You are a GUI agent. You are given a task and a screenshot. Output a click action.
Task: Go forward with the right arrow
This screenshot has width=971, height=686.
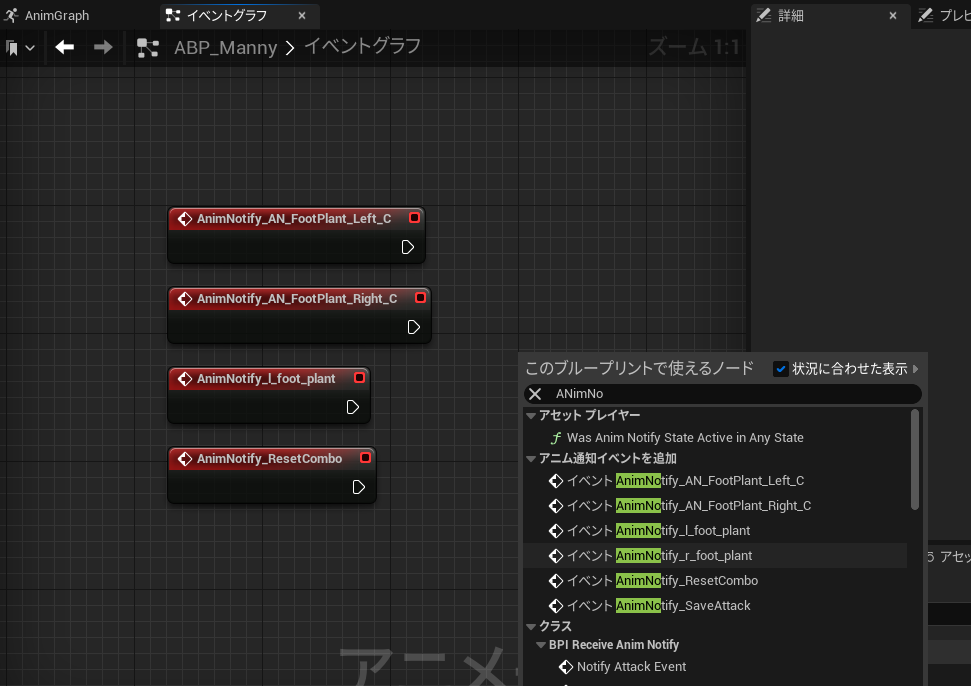(103, 47)
